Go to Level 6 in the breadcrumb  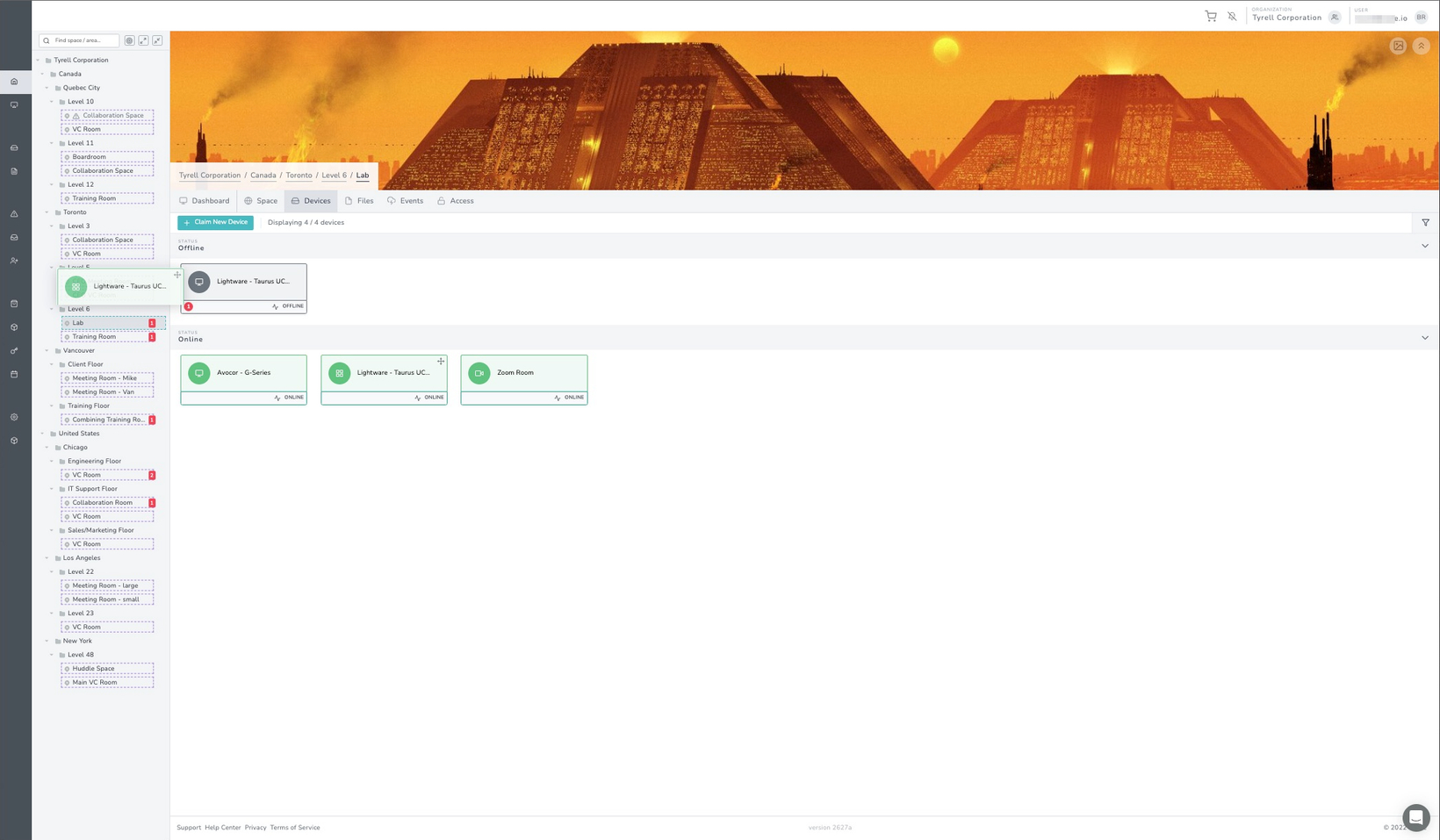coord(334,176)
